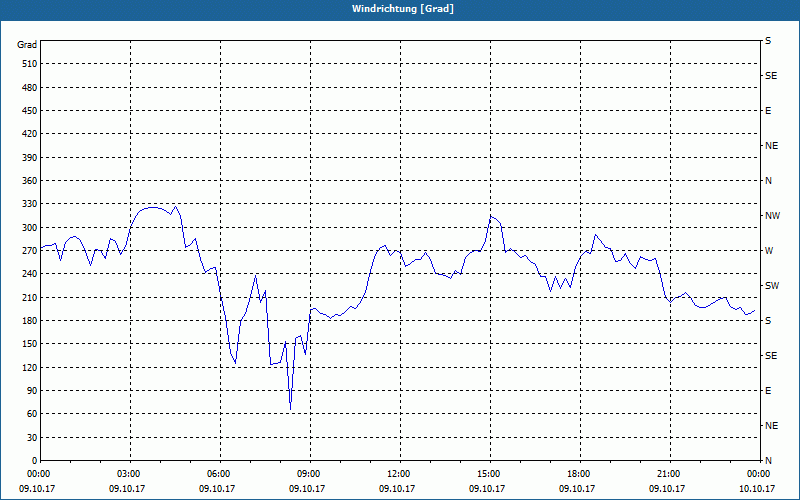Click the SW compass label on the right axis

click(772, 286)
